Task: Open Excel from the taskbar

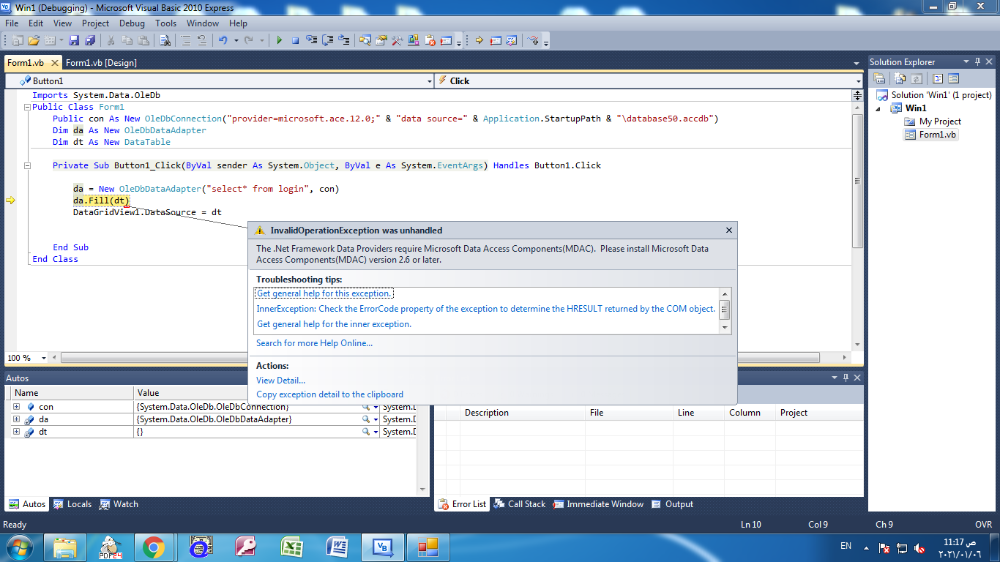Action: point(291,547)
